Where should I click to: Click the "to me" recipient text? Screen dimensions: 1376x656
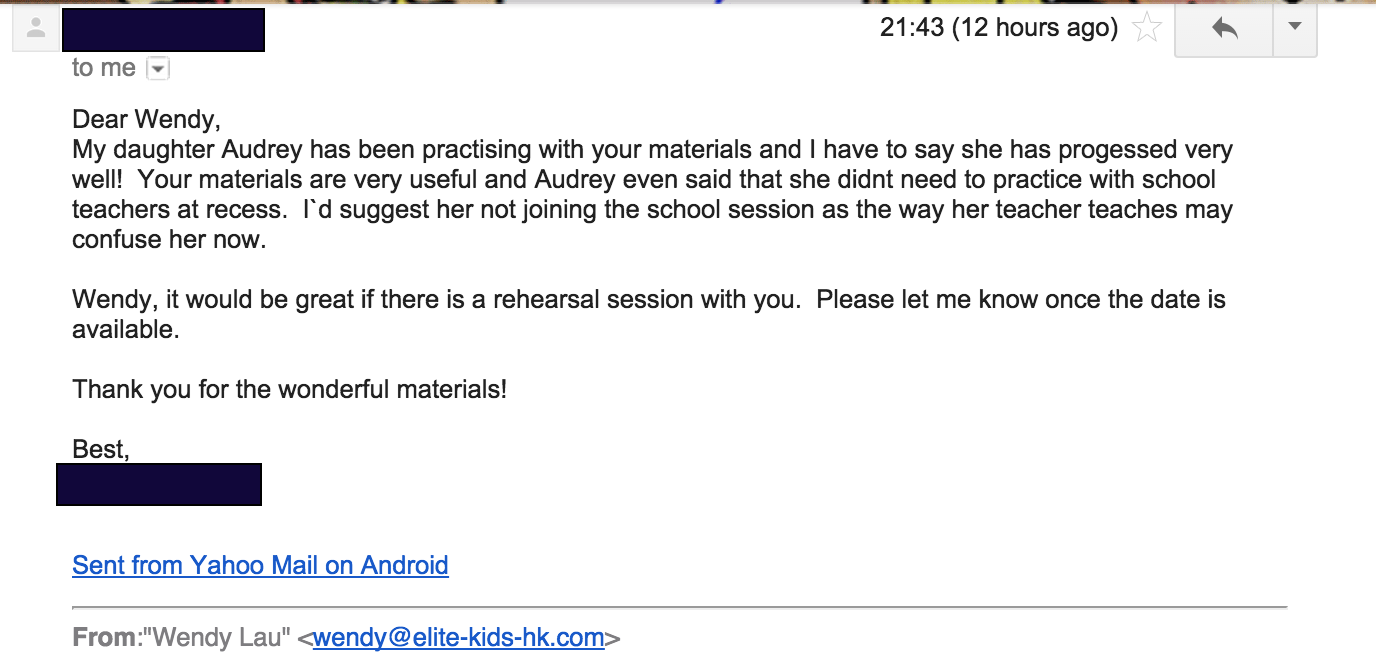pyautogui.click(x=104, y=68)
